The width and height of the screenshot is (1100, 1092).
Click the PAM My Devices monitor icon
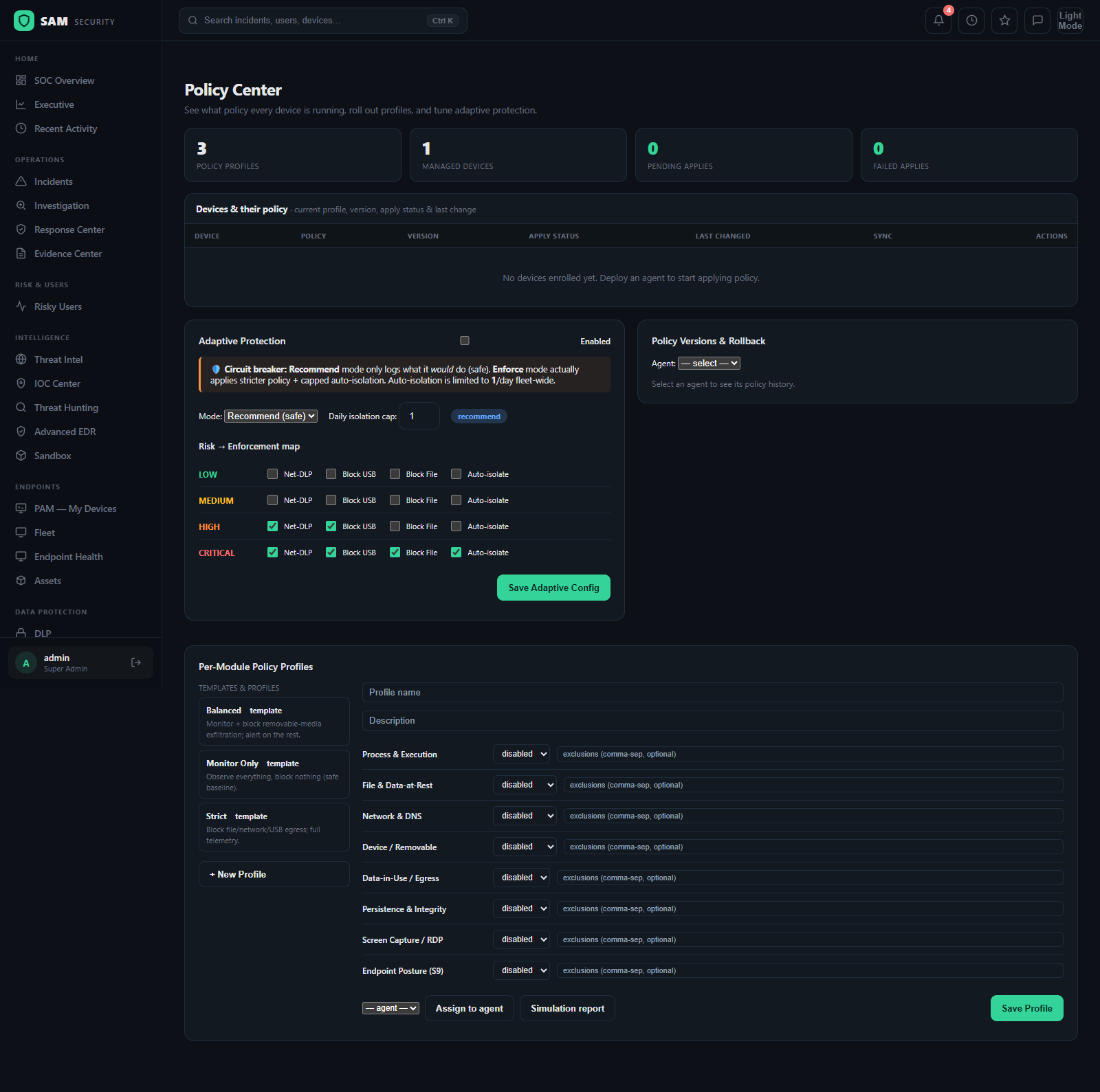click(21, 509)
